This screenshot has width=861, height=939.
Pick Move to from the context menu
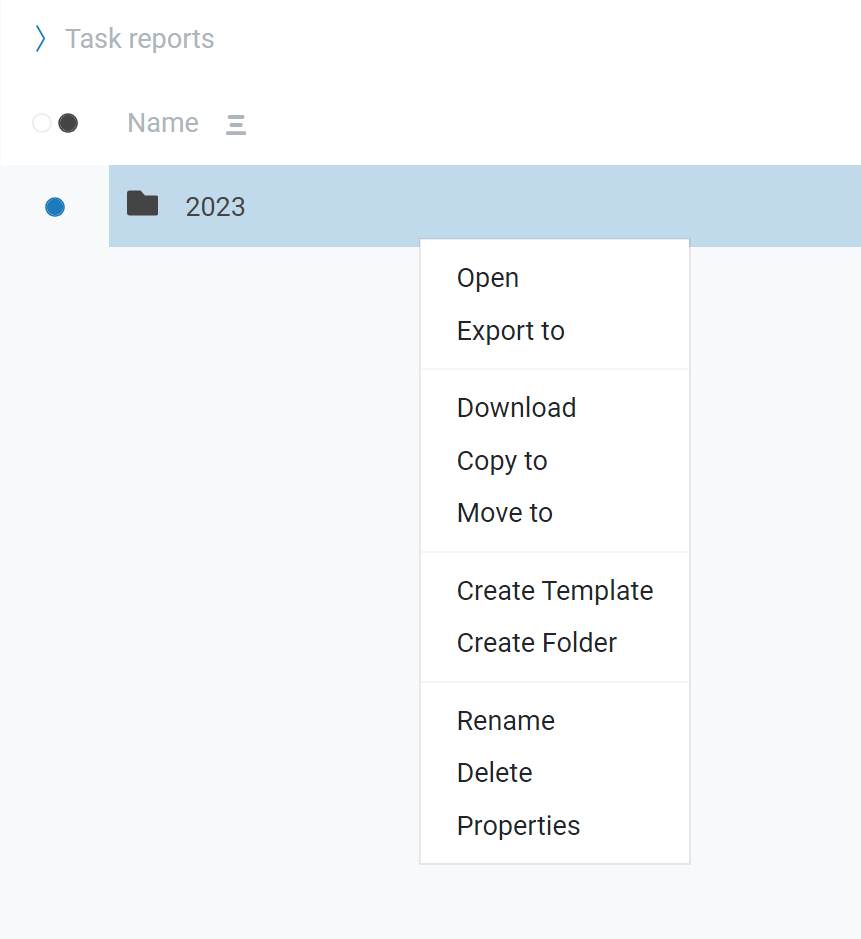click(505, 513)
